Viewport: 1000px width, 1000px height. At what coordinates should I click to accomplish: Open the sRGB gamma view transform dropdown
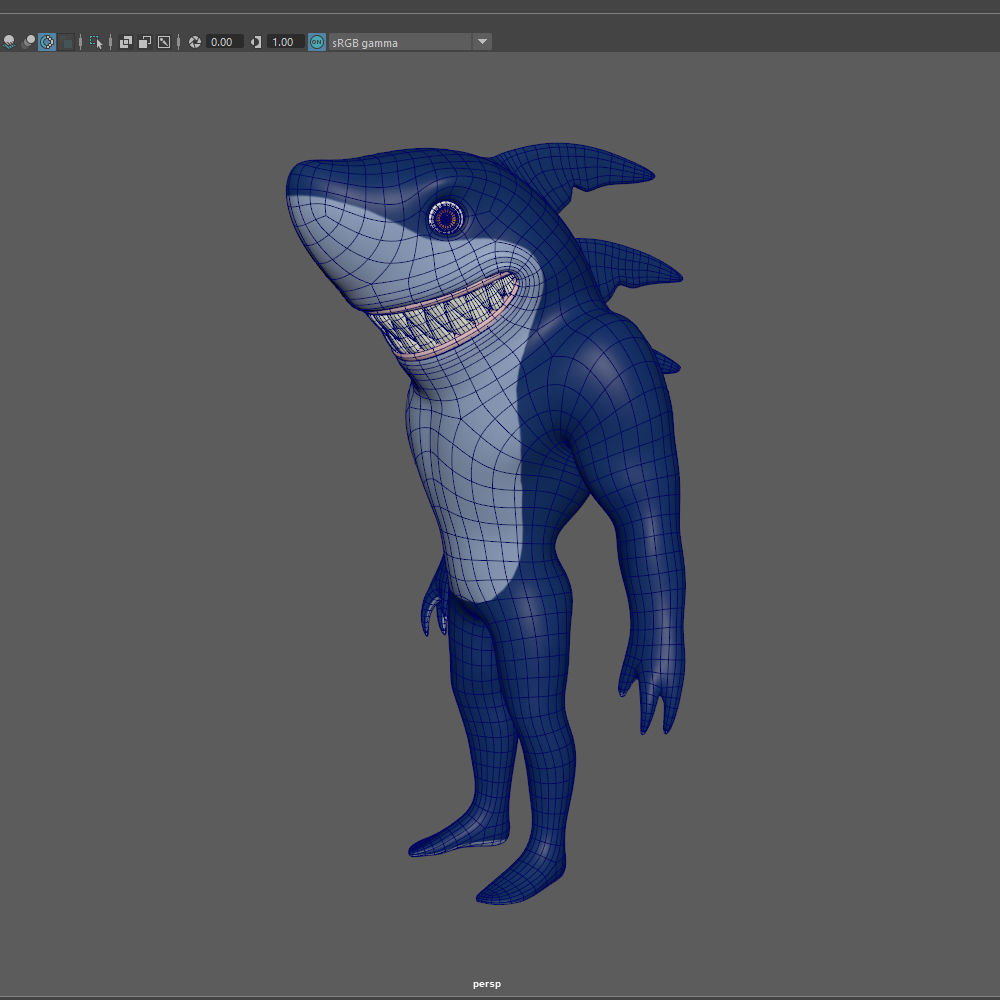coord(410,42)
